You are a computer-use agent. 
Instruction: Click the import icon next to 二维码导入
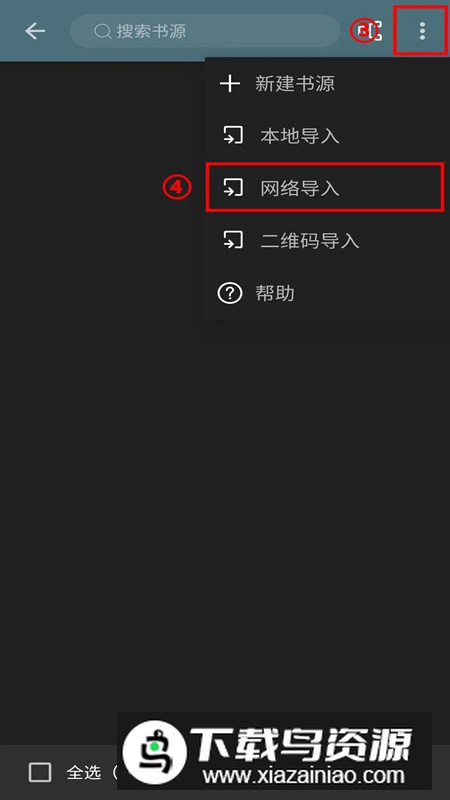point(233,241)
